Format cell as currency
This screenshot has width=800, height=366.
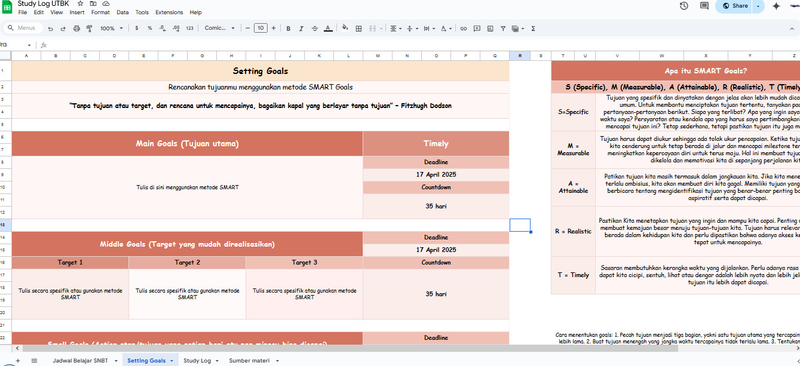coord(136,29)
